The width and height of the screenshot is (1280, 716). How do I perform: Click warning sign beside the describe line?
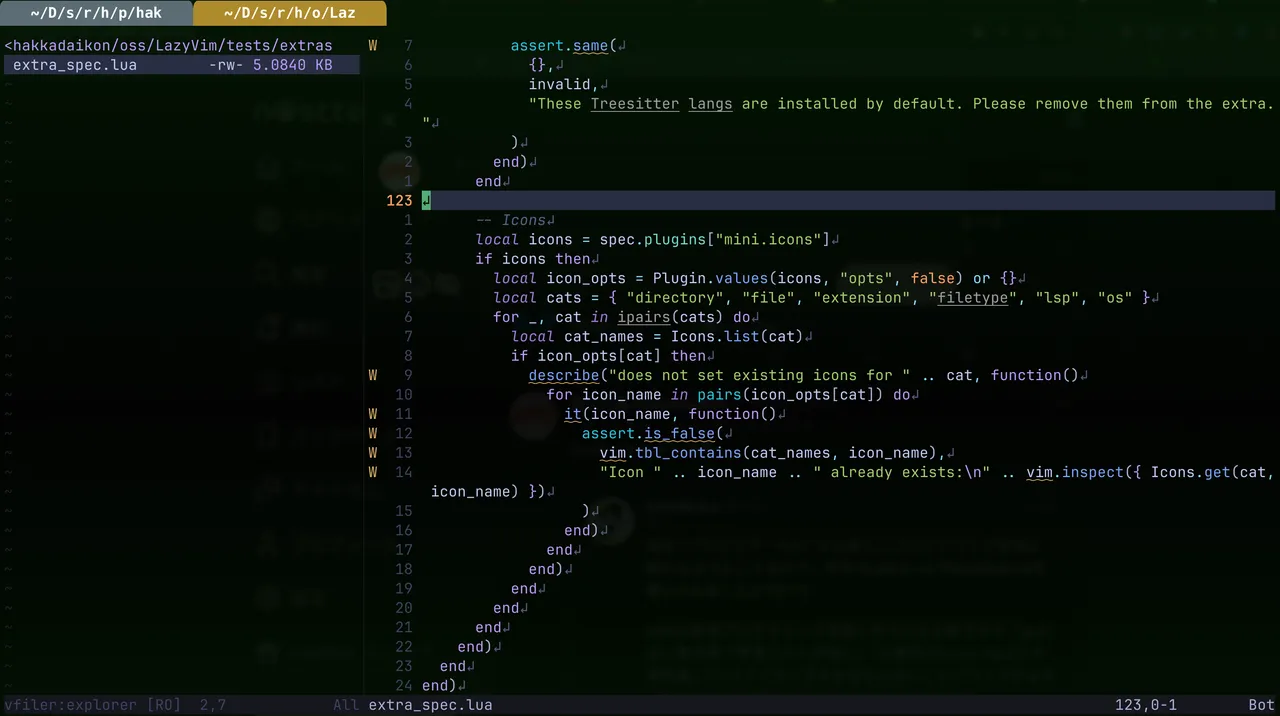[x=373, y=375]
